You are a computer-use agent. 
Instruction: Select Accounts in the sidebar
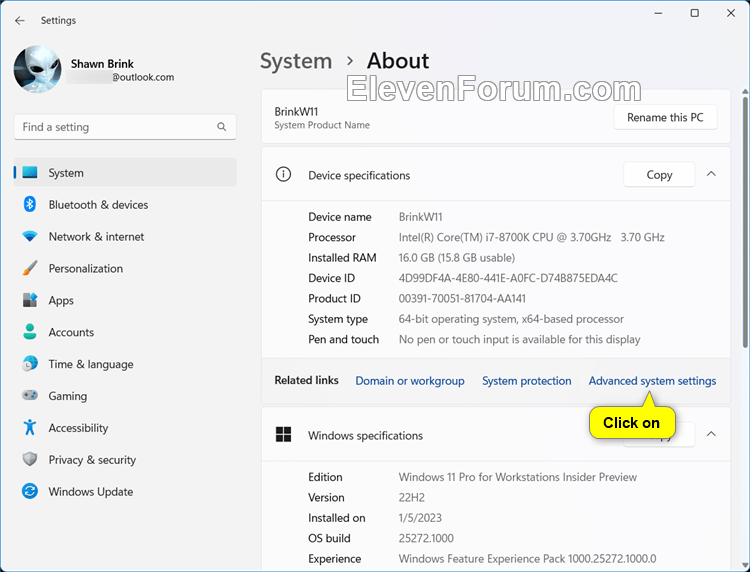(x=71, y=332)
